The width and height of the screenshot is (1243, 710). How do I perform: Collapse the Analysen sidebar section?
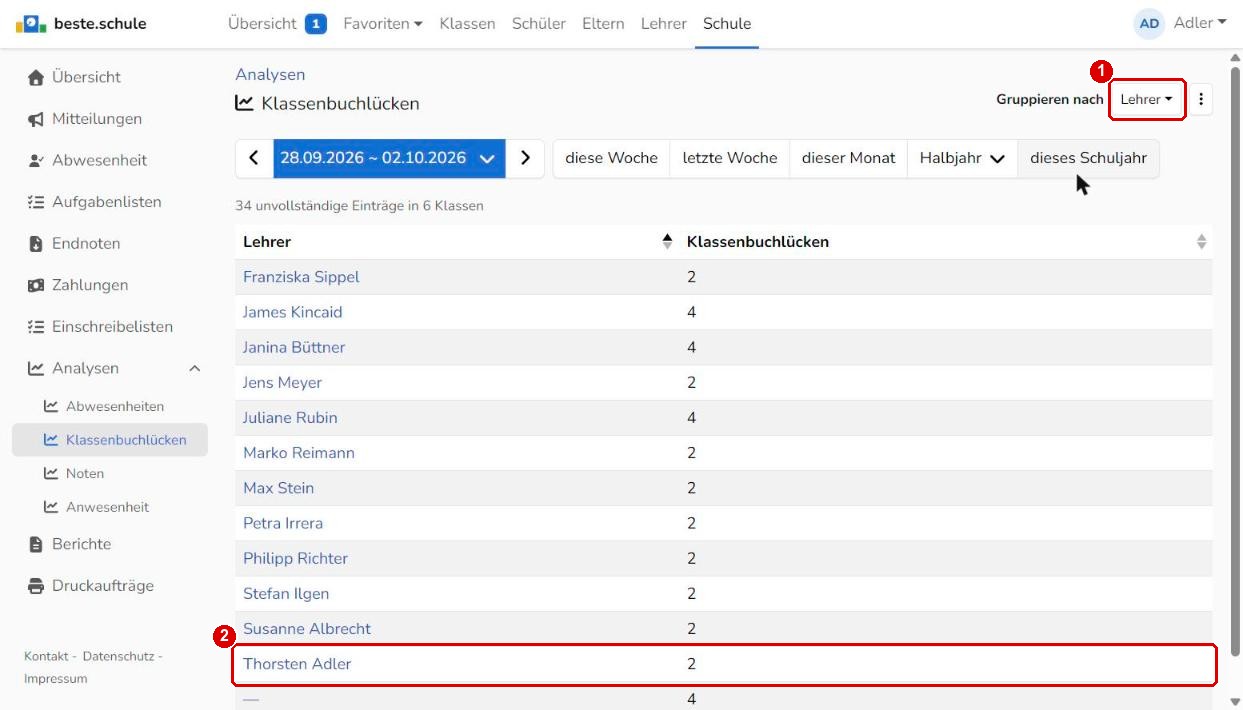tap(194, 369)
